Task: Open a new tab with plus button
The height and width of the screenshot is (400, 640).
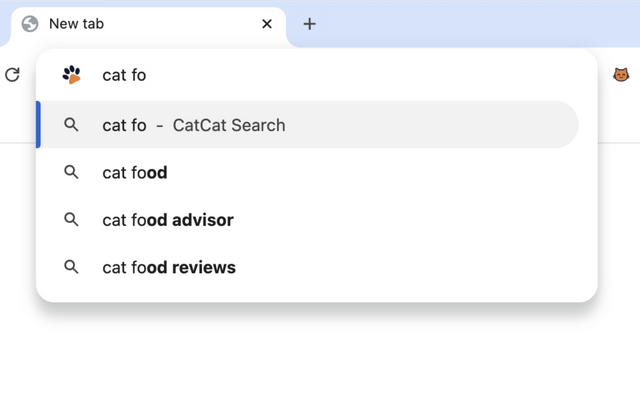Action: [x=309, y=24]
